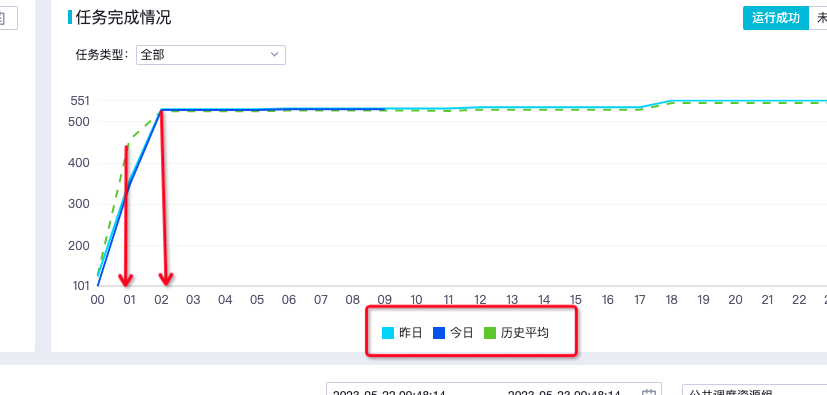Click the 551 value on y-axis
The image size is (827, 395).
pyautogui.click(x=80, y=100)
